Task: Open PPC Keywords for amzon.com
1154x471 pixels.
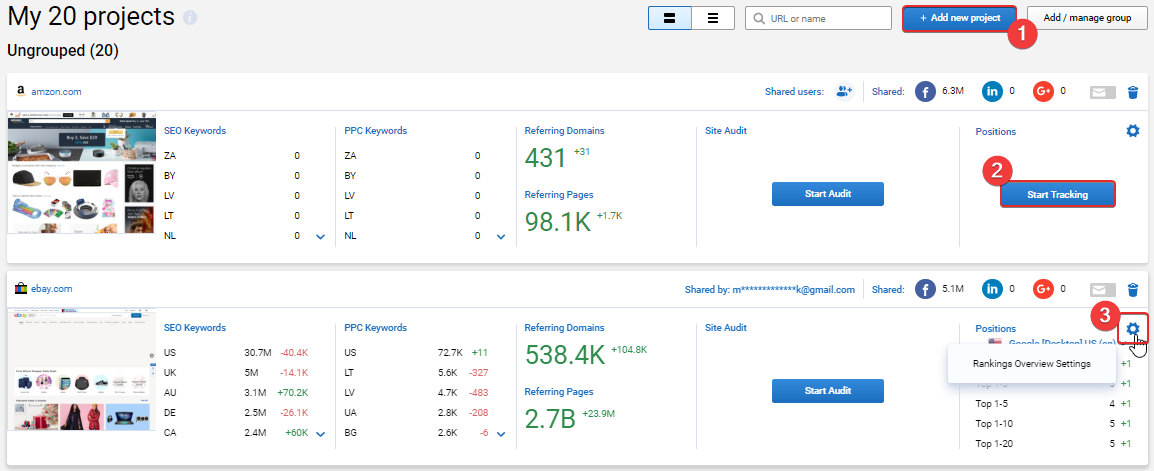Action: (375, 131)
